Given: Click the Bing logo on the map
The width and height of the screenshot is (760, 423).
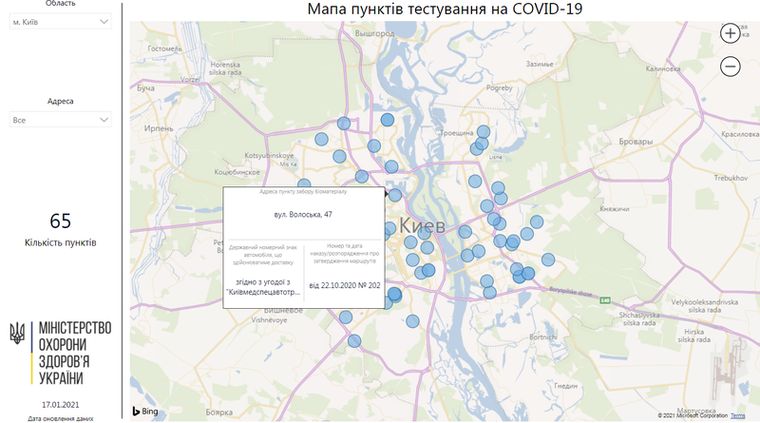Looking at the screenshot, I should (x=145, y=411).
